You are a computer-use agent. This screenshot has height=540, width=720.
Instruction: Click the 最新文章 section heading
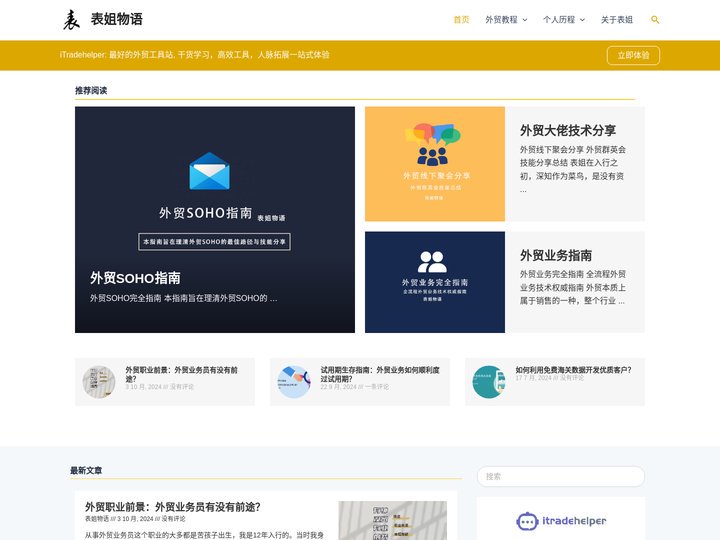pyautogui.click(x=86, y=470)
